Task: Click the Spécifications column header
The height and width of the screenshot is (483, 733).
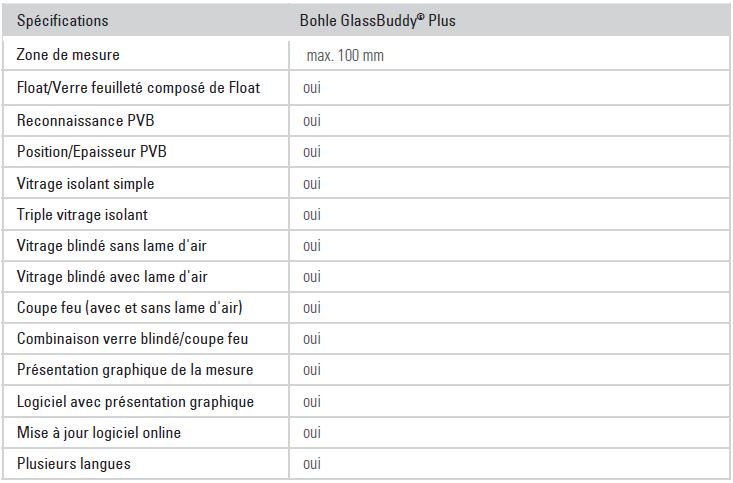Action: tap(63, 21)
